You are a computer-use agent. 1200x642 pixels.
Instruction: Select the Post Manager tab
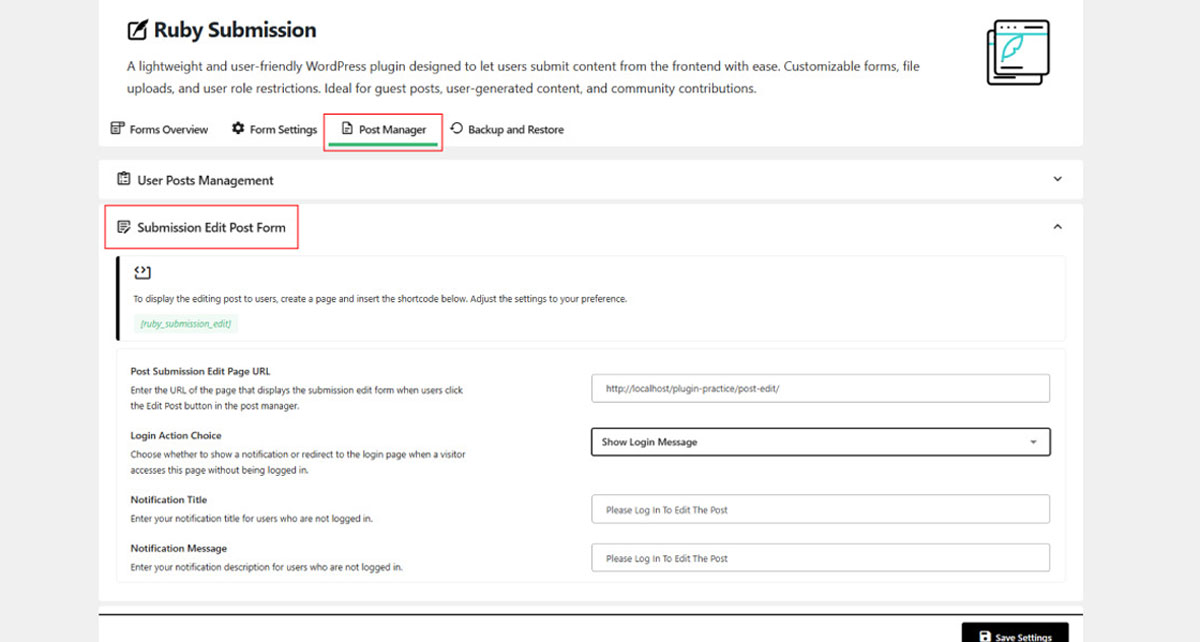pos(383,129)
